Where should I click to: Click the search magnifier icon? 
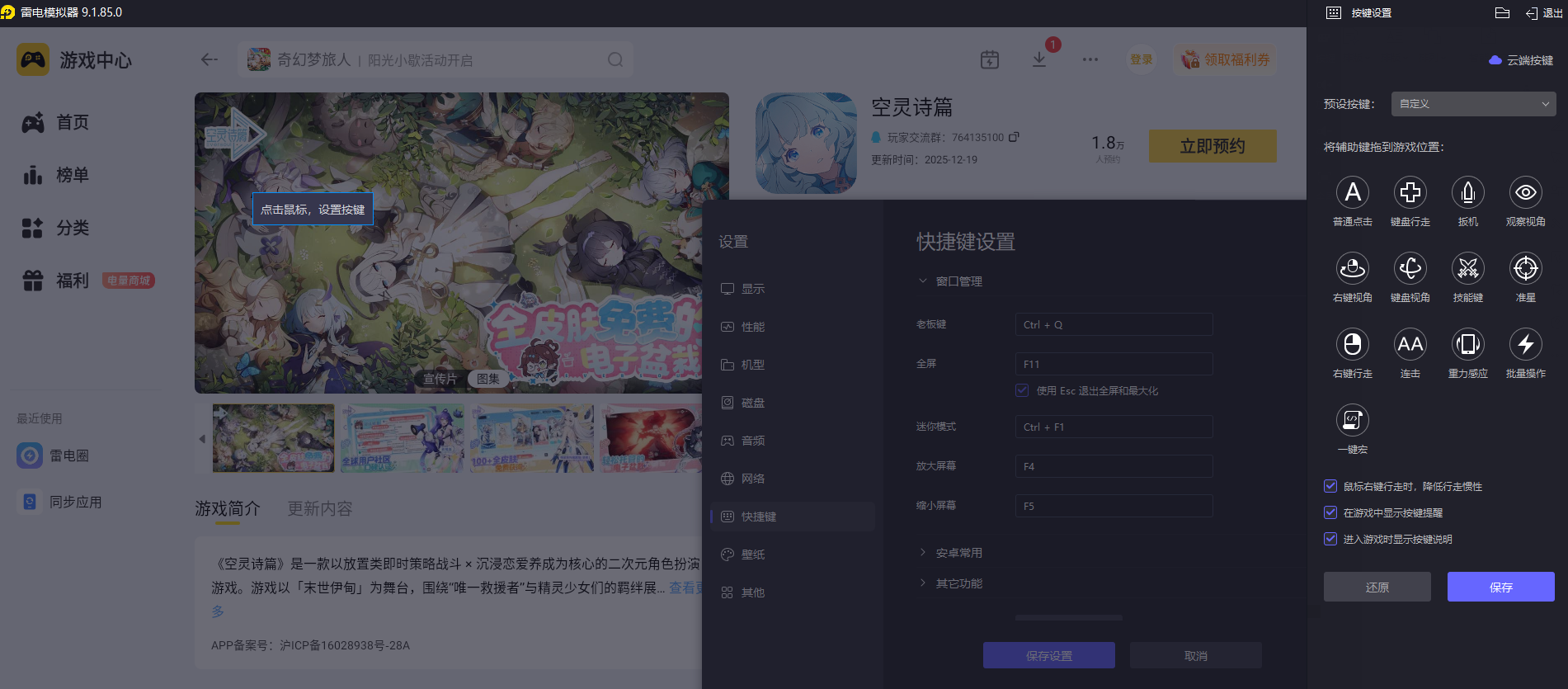615,59
